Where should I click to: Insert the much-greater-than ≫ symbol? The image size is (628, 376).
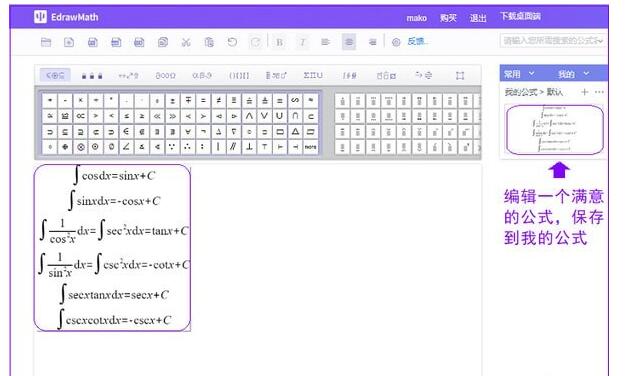point(173,116)
